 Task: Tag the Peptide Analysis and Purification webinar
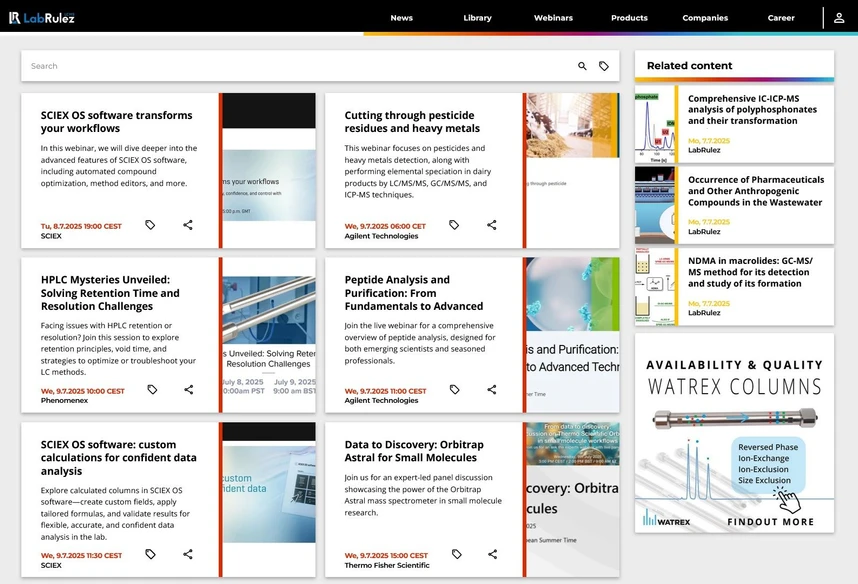pos(454,390)
